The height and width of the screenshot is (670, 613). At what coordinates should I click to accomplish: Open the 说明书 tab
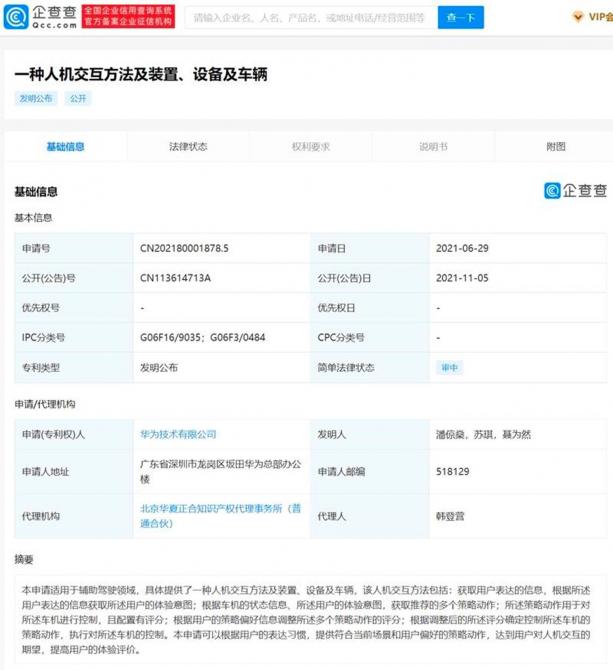433,147
